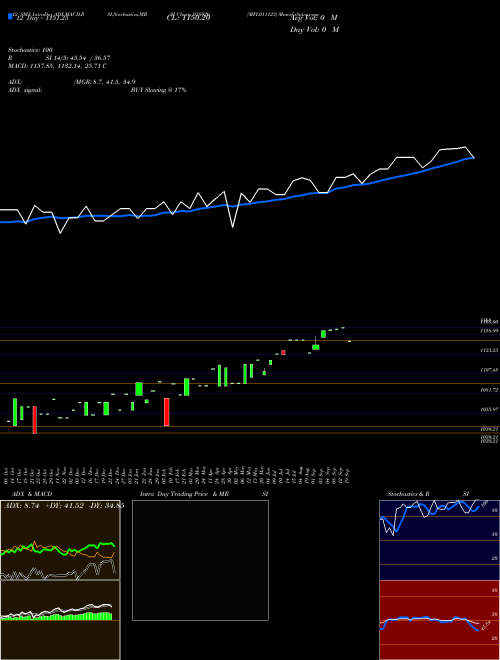Click the 1123.23 price axis label

tap(489, 350)
